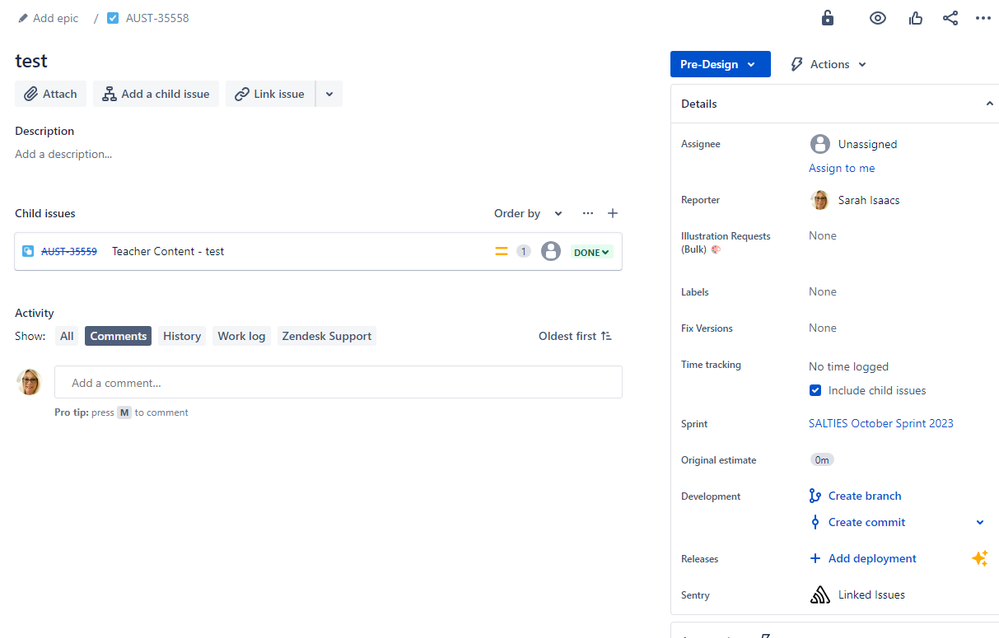Click the share icon
Viewport: 999px width, 638px height.
coord(950,18)
